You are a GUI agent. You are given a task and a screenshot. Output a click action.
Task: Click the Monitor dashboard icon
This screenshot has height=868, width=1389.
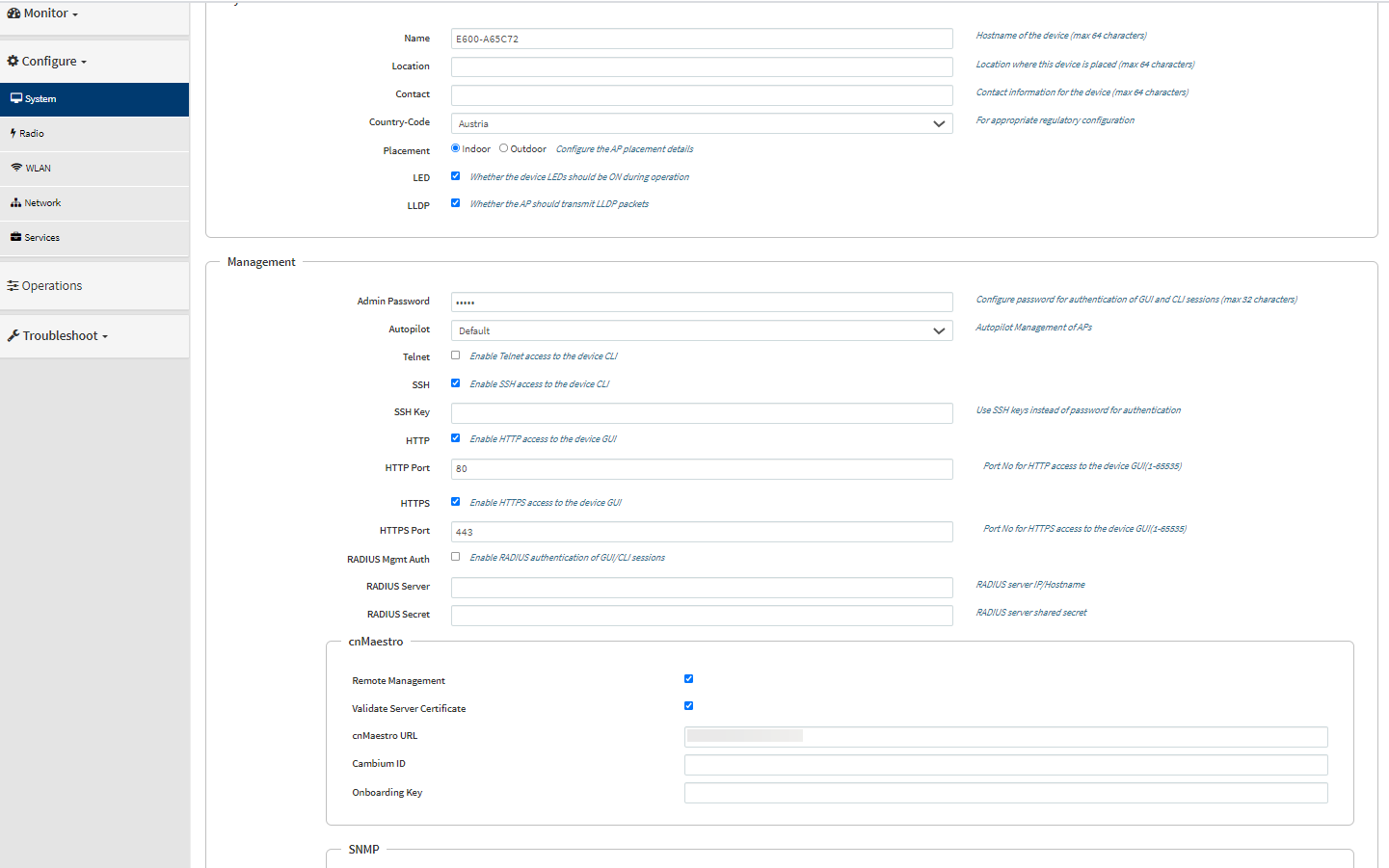click(x=13, y=13)
